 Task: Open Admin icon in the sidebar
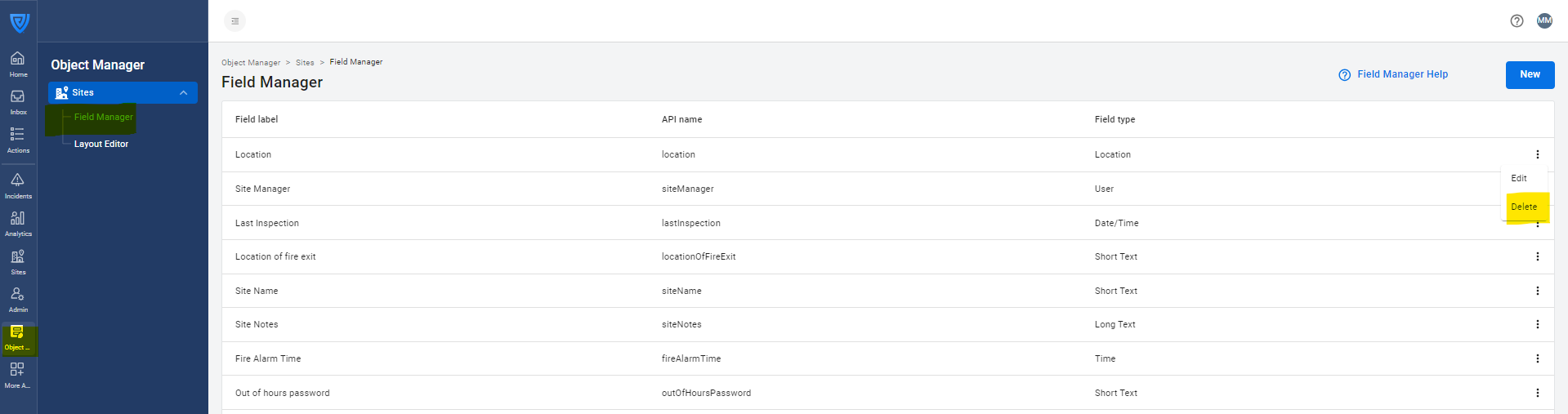[x=17, y=298]
